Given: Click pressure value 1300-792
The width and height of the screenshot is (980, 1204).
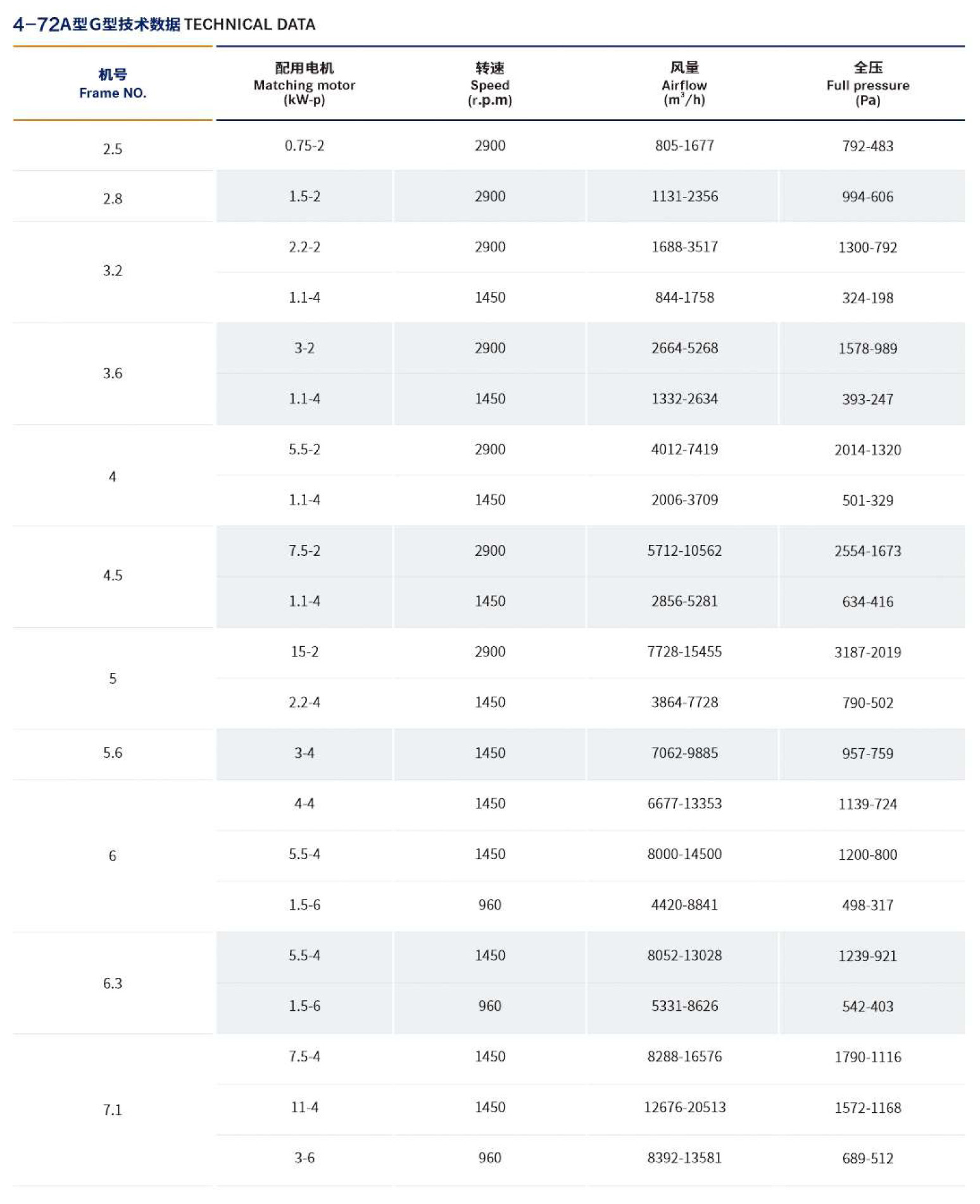Looking at the screenshot, I should coord(867,248).
